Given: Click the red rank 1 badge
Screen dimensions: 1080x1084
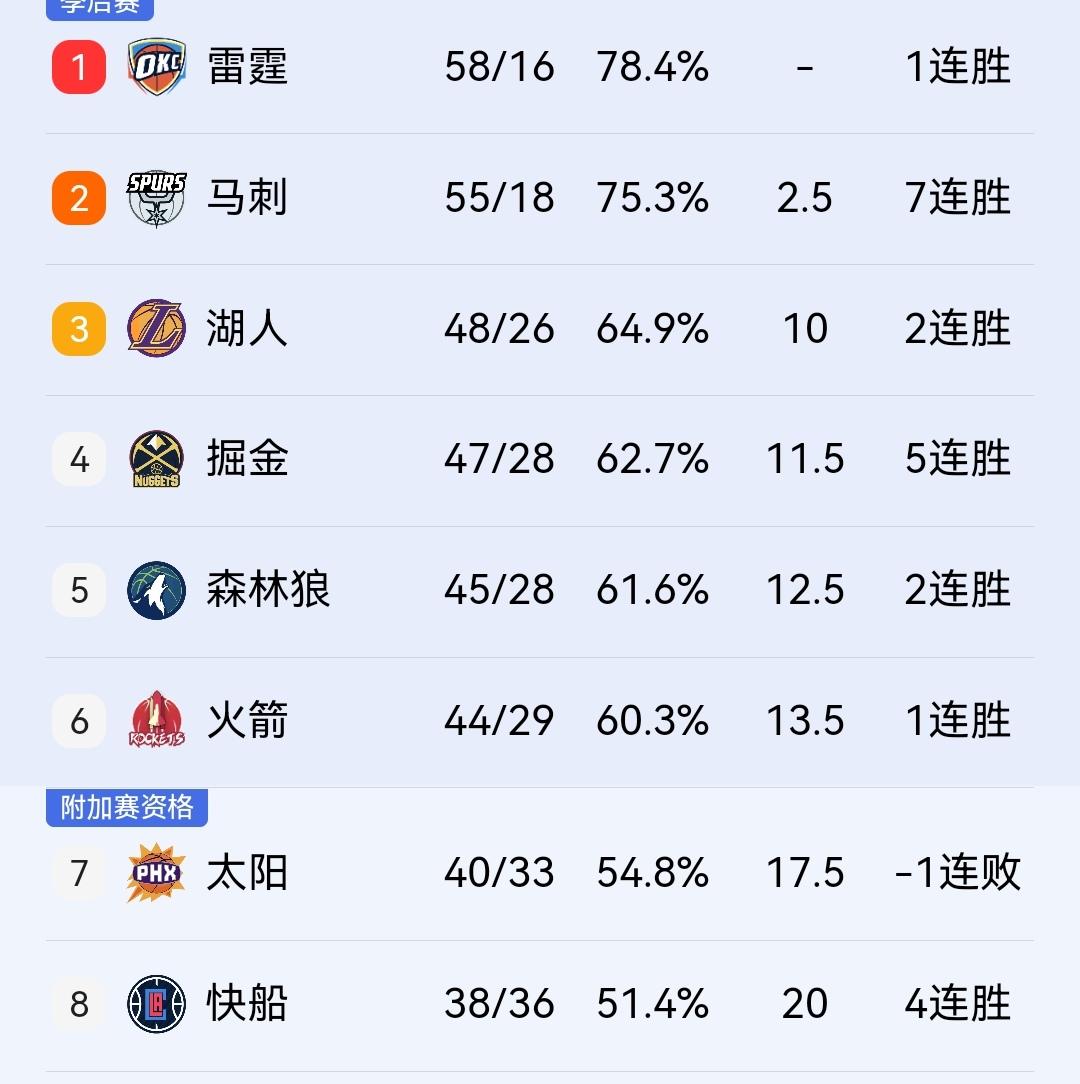Looking at the screenshot, I should click(x=77, y=67).
